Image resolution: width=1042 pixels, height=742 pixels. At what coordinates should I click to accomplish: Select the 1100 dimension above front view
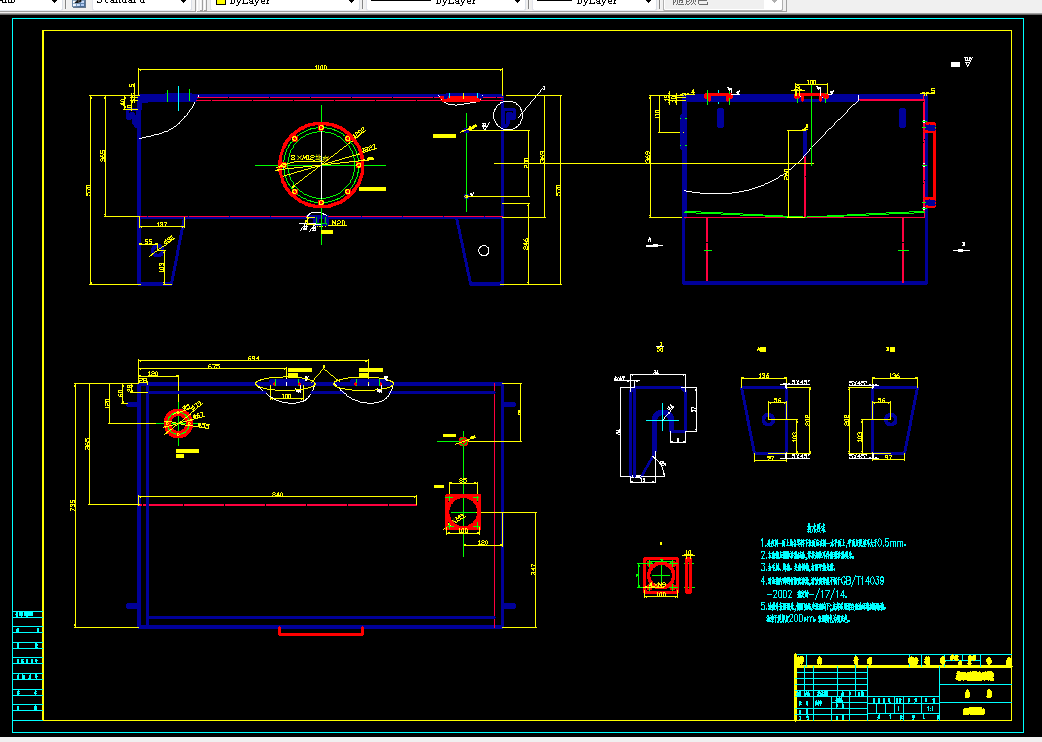pos(321,67)
